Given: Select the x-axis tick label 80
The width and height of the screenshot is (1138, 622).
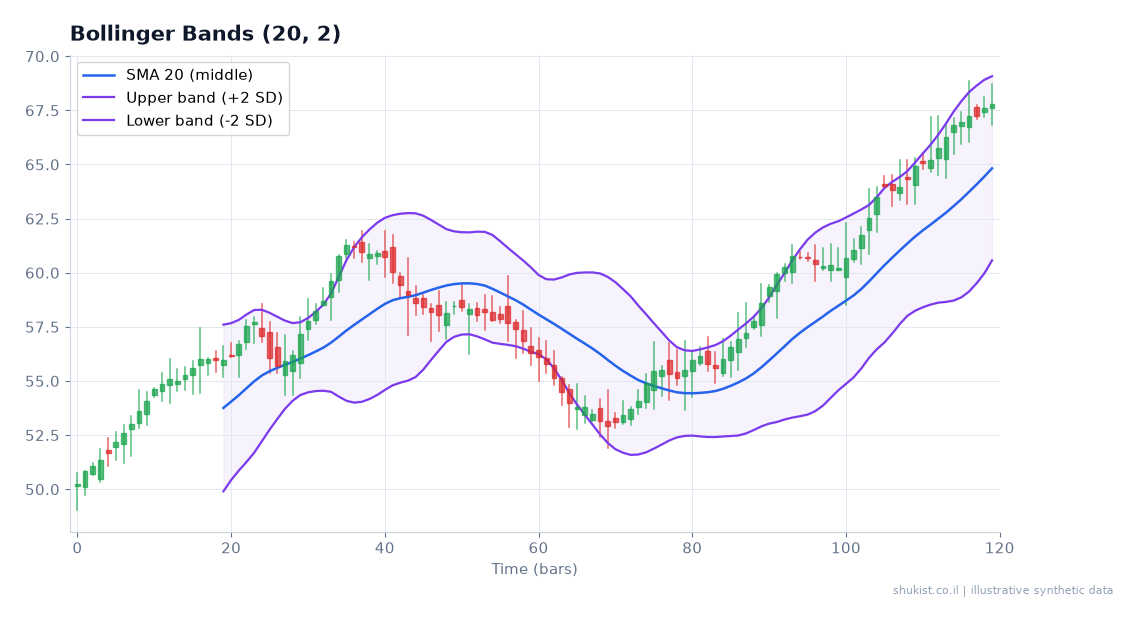Looking at the screenshot, I should pos(692,549).
